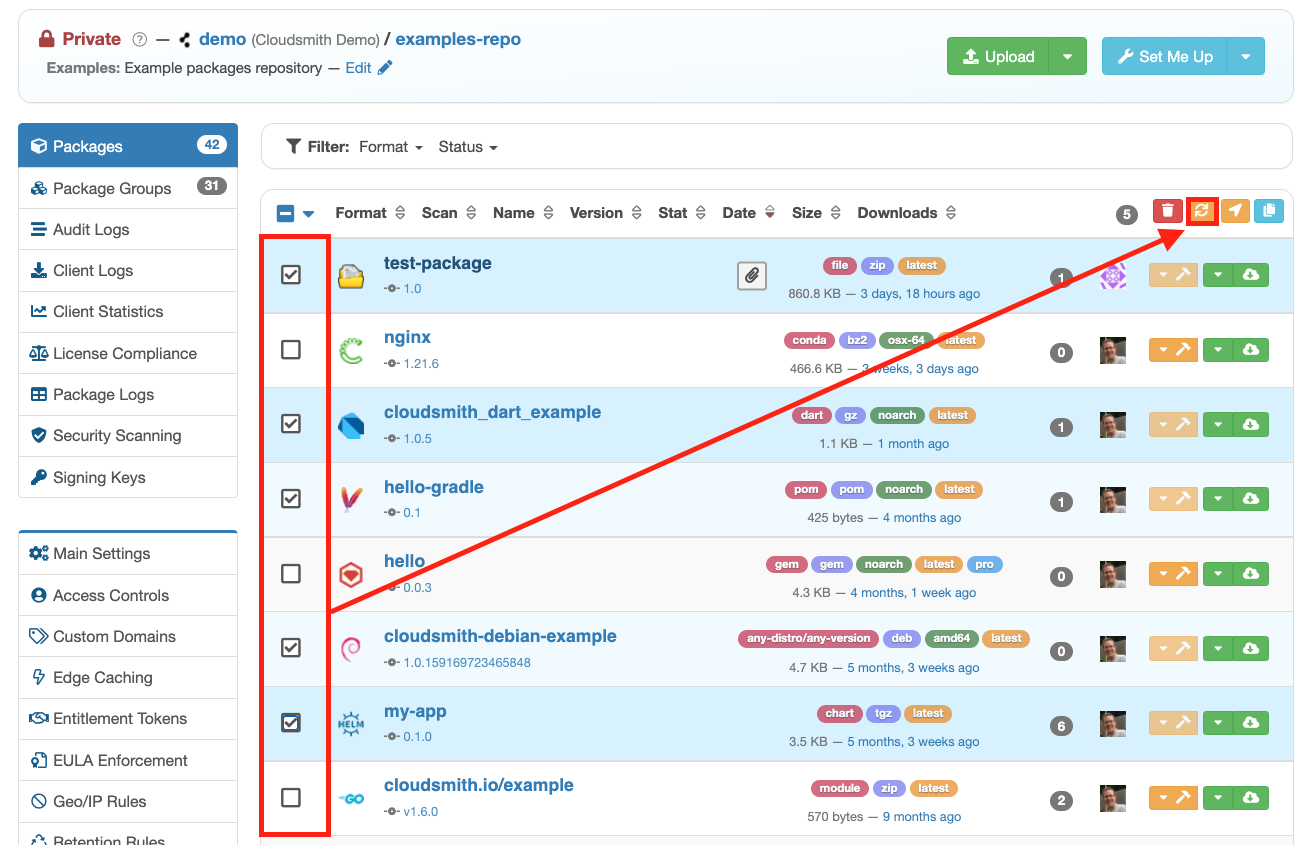
Task: Uncheck the test-package checkbox
Action: pyautogui.click(x=290, y=275)
